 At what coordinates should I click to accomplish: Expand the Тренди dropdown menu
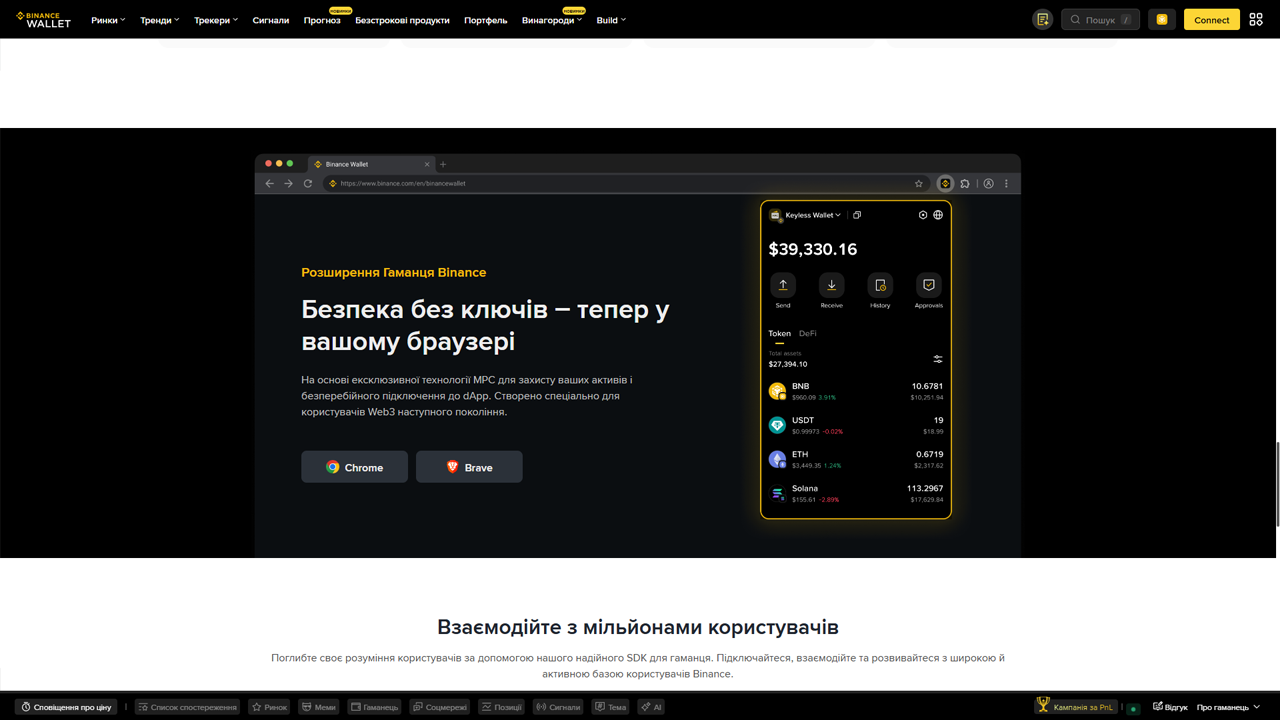click(160, 20)
